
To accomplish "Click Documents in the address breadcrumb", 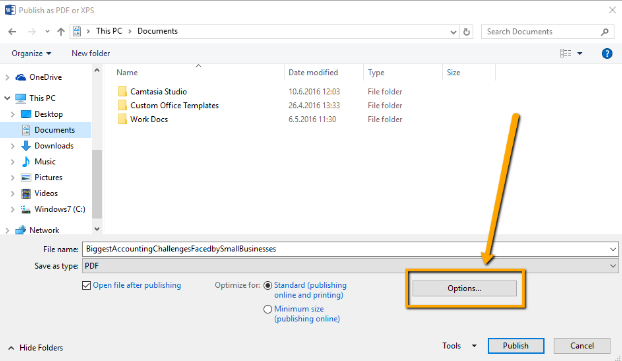I will 157,31.
